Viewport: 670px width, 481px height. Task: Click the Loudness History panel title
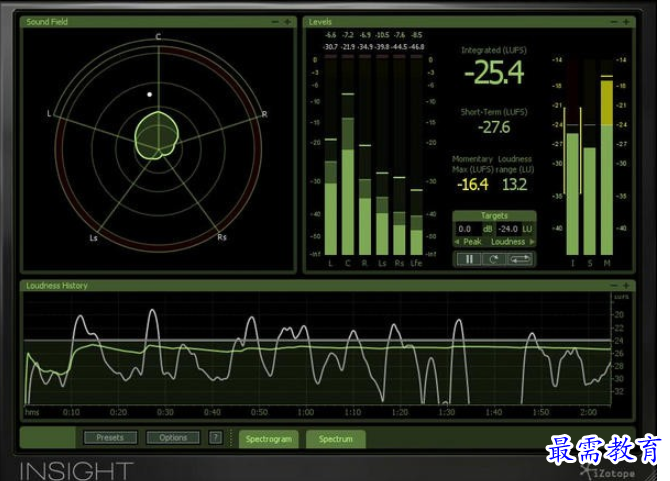57,285
